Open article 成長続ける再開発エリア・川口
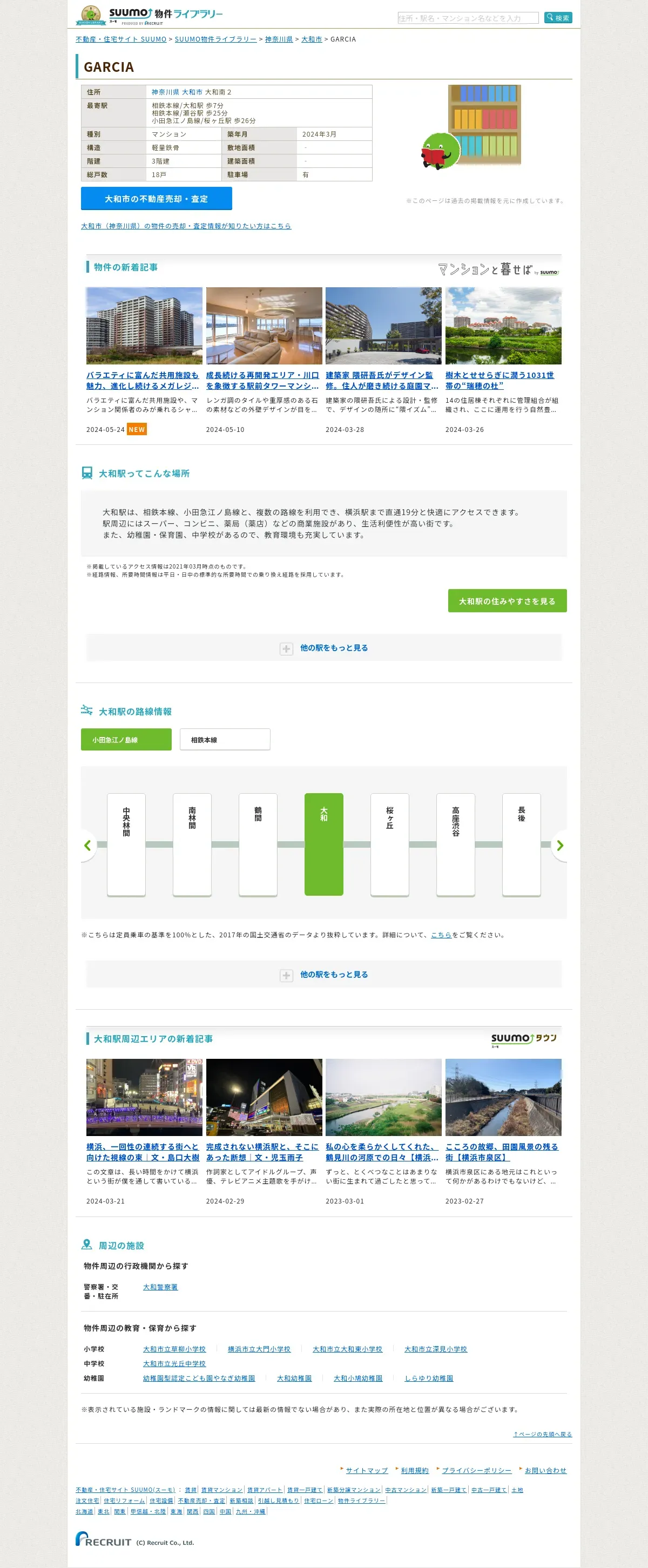 pyautogui.click(x=262, y=381)
